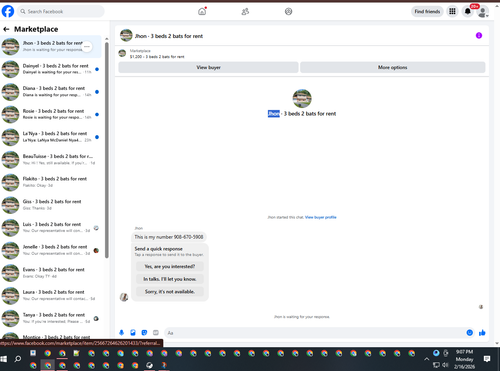The height and width of the screenshot is (371, 500).
Task: Open the Facebook menu grid icon
Action: coord(452,11)
